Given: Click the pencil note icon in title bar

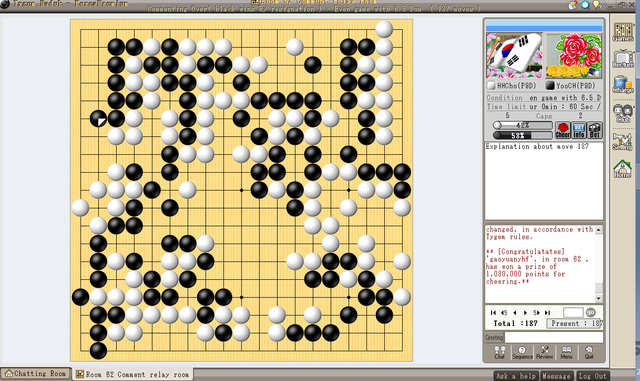Looking at the screenshot, I should click(573, 4).
